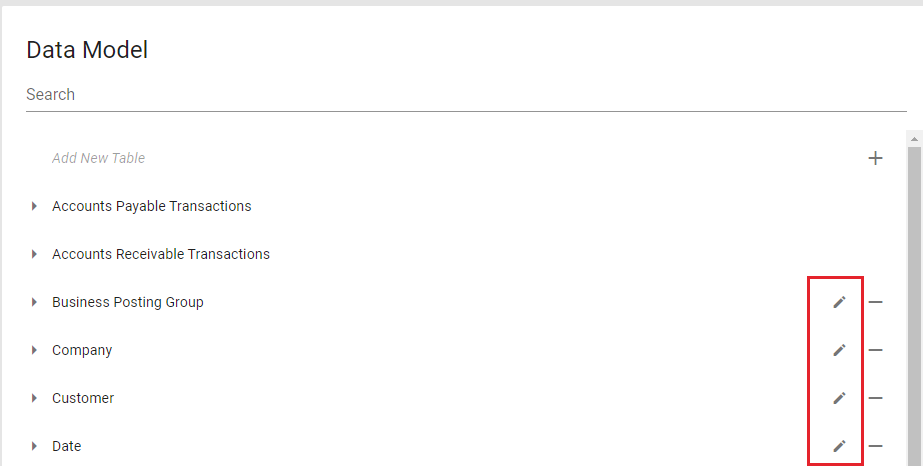
Task: Edit the Date table
Action: click(839, 446)
